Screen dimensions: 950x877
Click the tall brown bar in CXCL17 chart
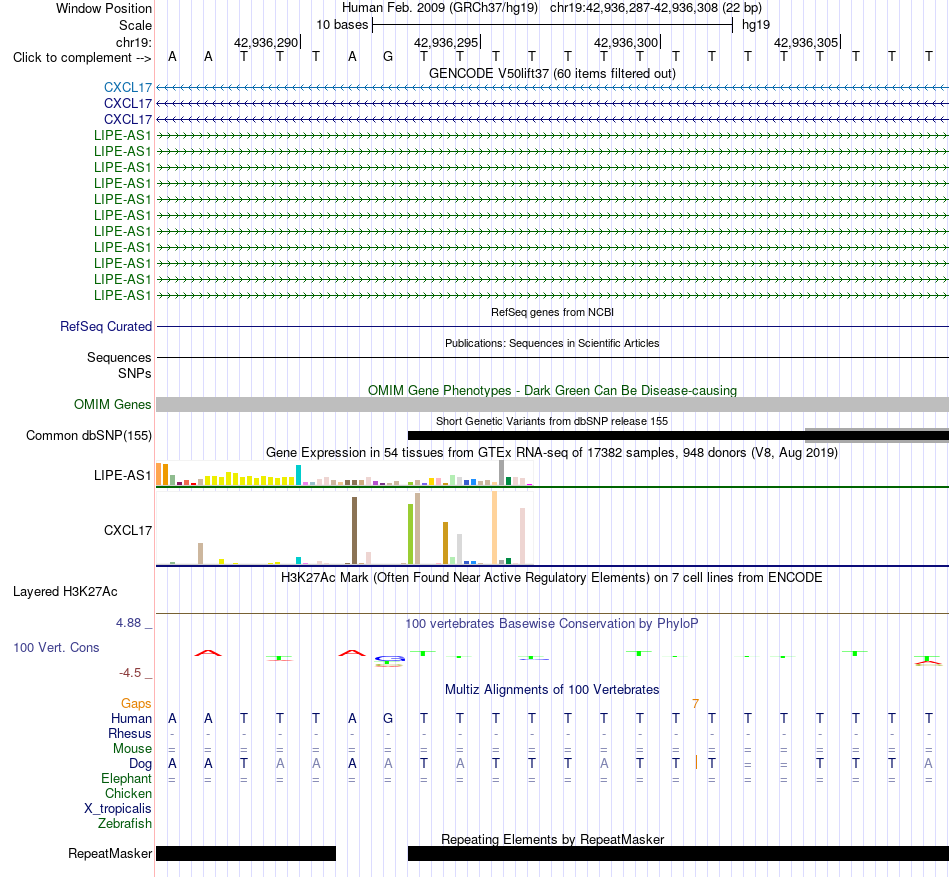point(354,531)
